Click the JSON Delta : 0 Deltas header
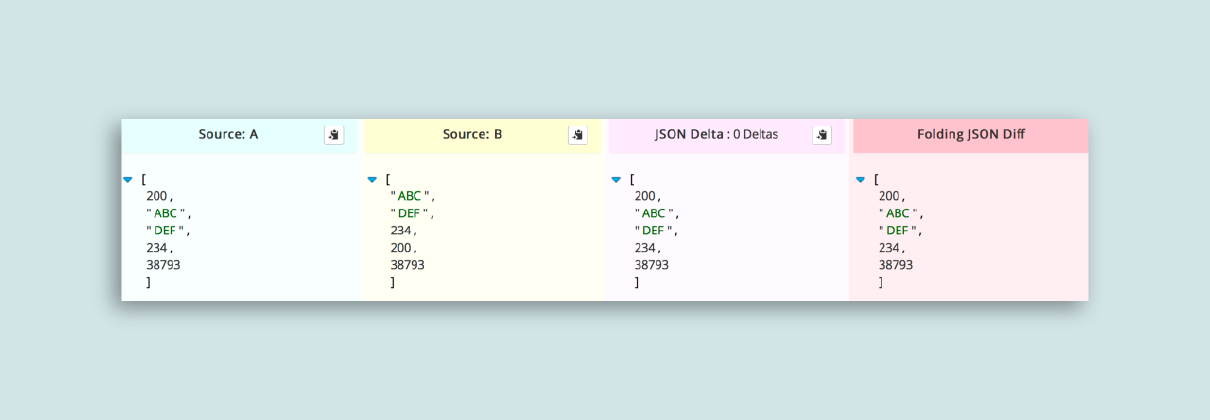The height and width of the screenshot is (420, 1210). (x=716, y=134)
